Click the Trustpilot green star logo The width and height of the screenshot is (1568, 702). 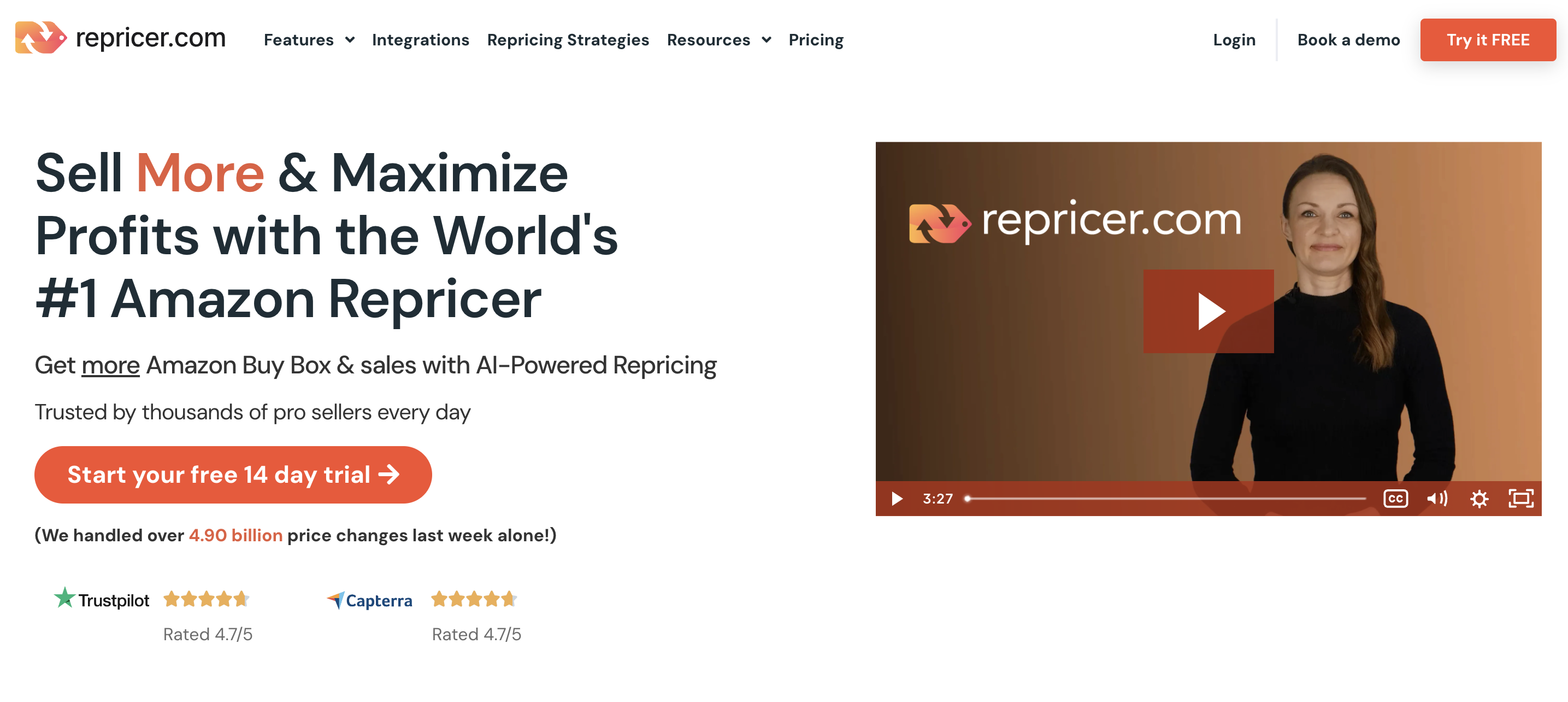tap(64, 598)
